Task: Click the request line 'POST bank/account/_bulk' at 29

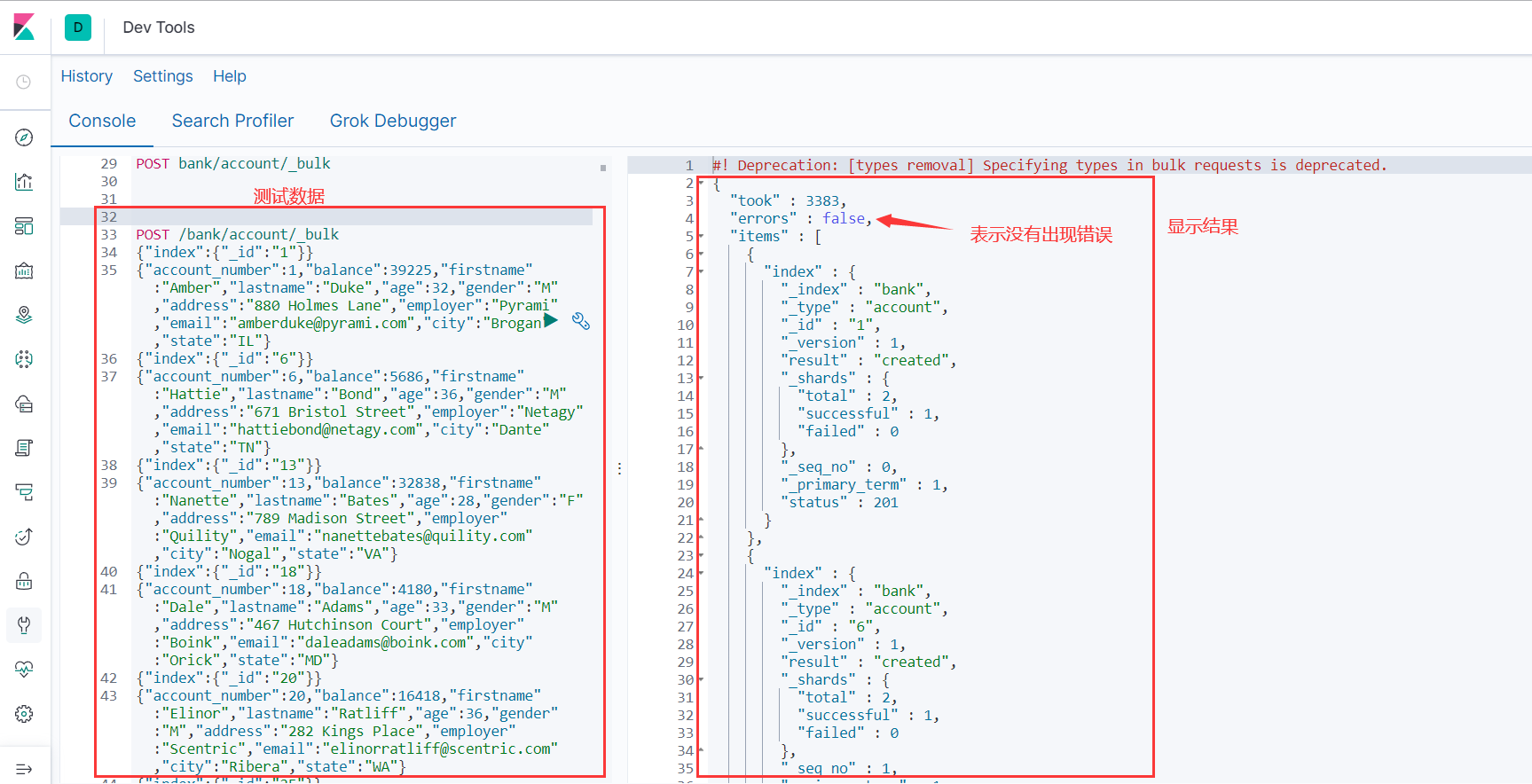Action: click(232, 163)
